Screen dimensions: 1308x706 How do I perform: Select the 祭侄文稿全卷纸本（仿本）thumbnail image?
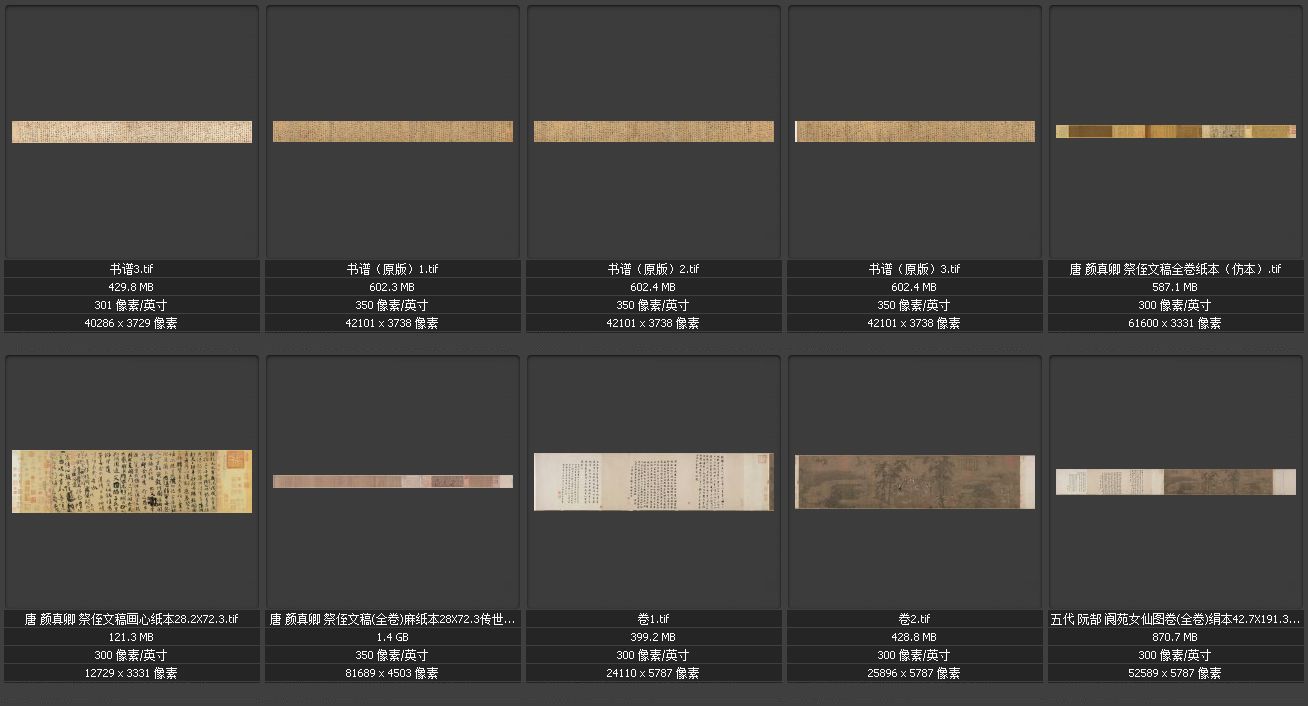1176,132
